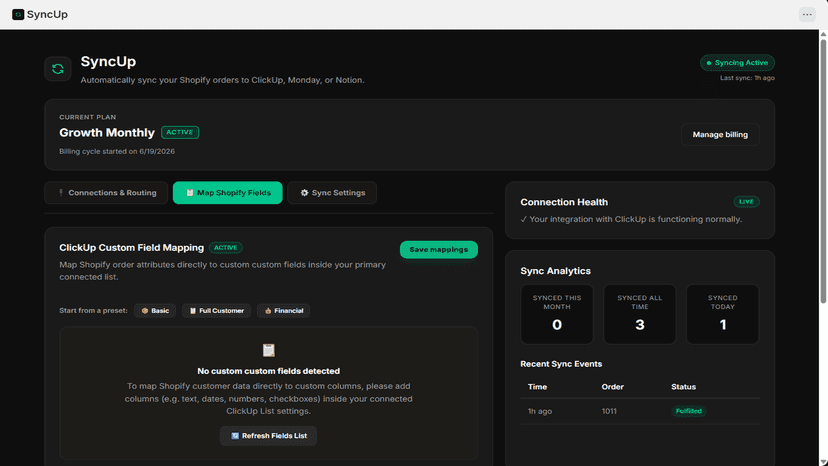Viewport: 828px width, 466px height.
Task: Click the Synced This Month card
Action: (557, 314)
